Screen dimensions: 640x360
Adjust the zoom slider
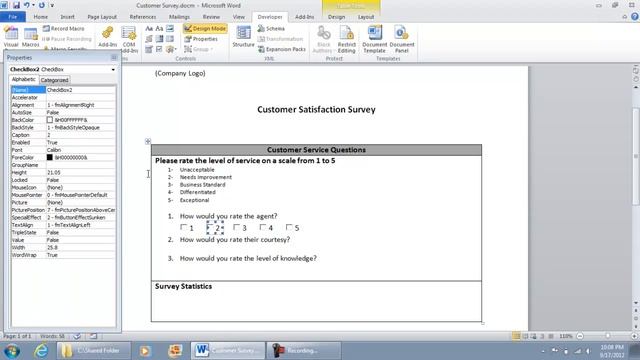[608, 336]
